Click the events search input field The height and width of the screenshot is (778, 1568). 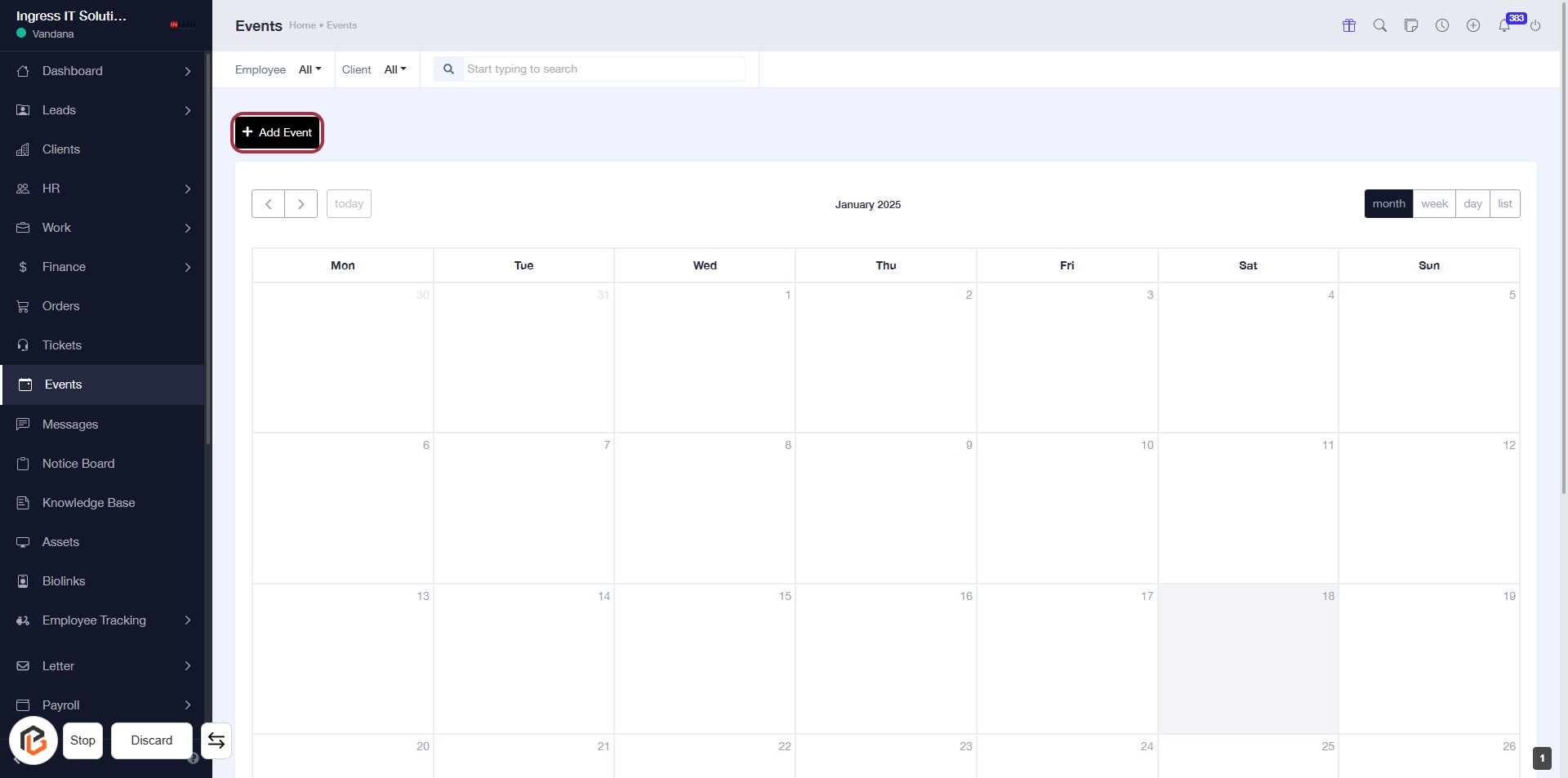pos(604,69)
